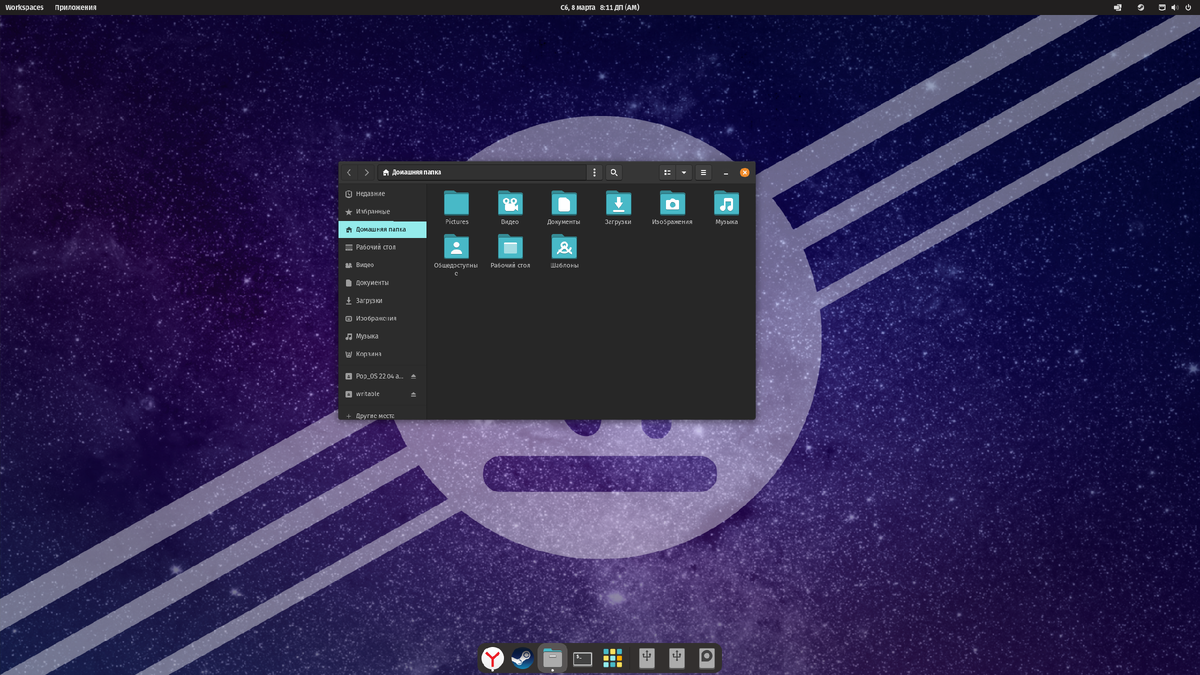Open the hamburger main menu

[x=703, y=172]
